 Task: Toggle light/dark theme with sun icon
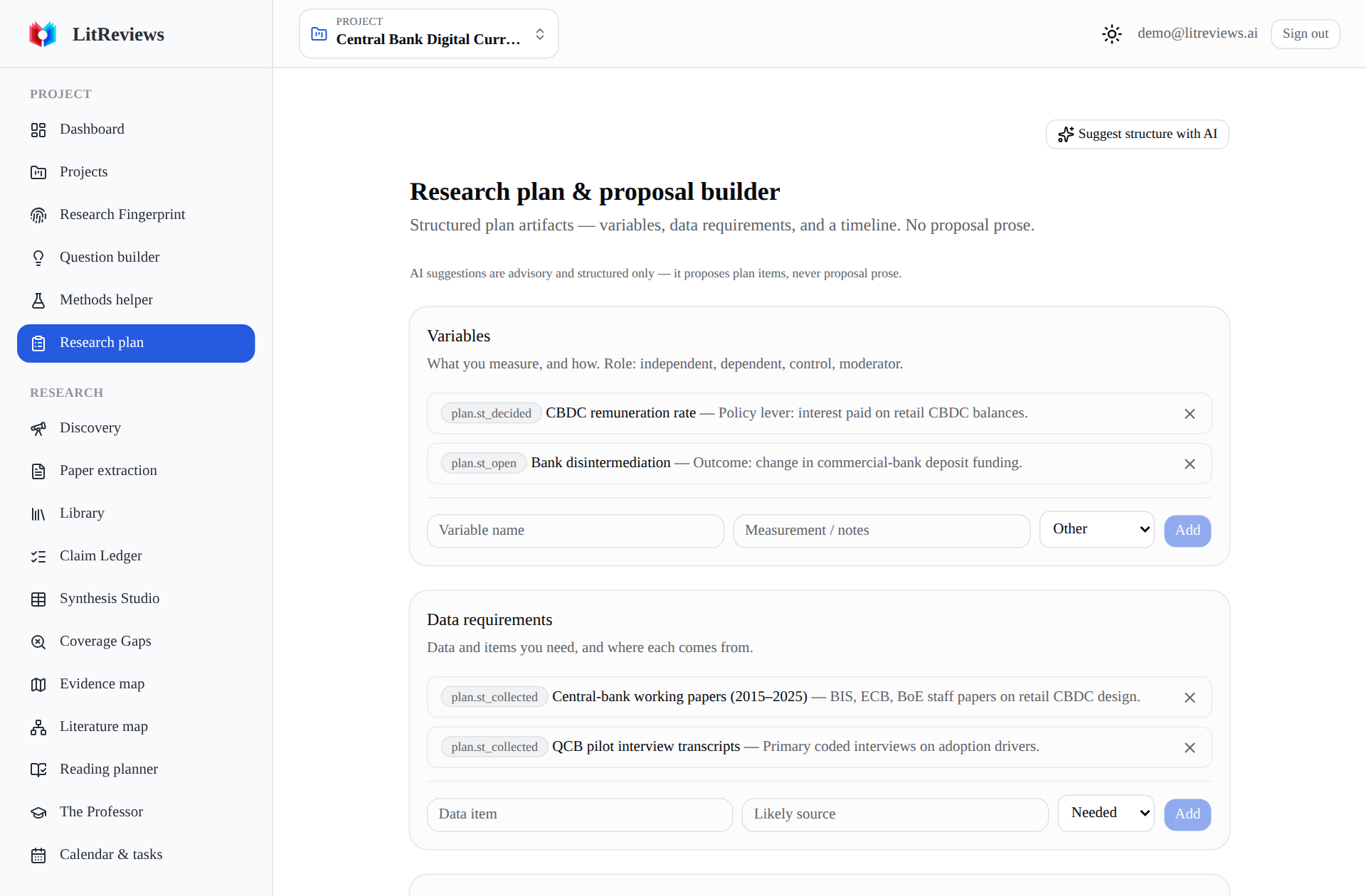click(x=1112, y=33)
